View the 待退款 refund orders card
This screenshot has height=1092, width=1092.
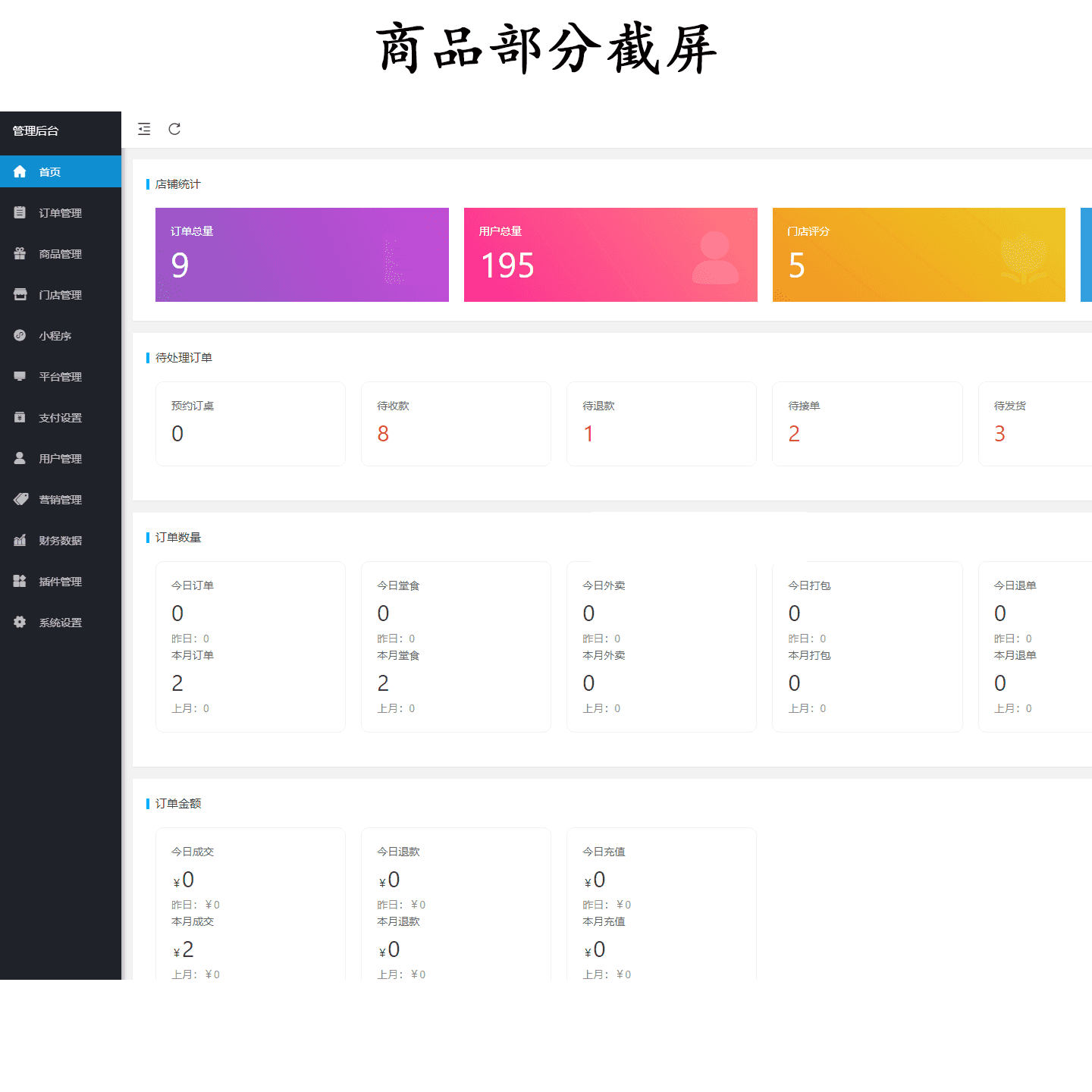[661, 424]
